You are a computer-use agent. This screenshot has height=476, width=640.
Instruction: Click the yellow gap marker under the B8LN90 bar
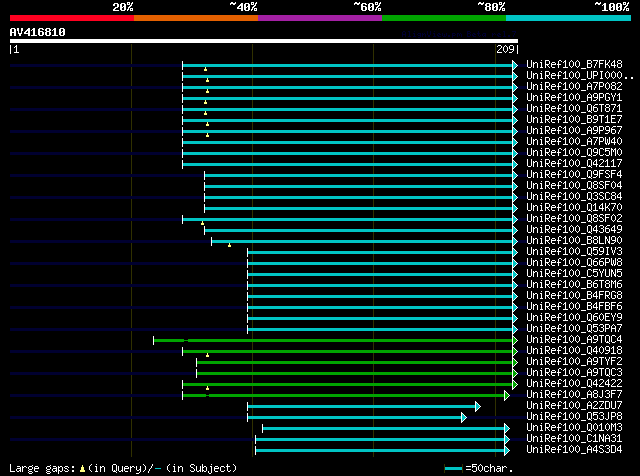tap(229, 245)
